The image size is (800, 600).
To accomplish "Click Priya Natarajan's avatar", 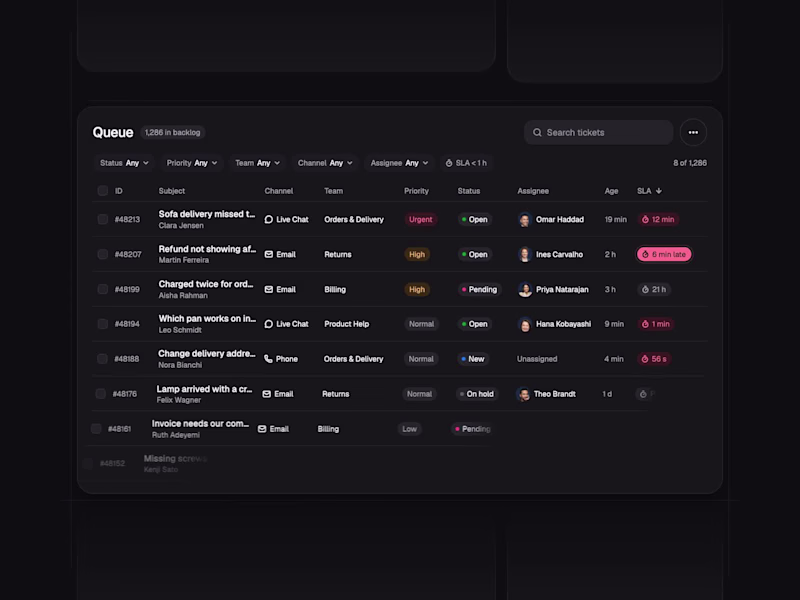I will [x=524, y=289].
